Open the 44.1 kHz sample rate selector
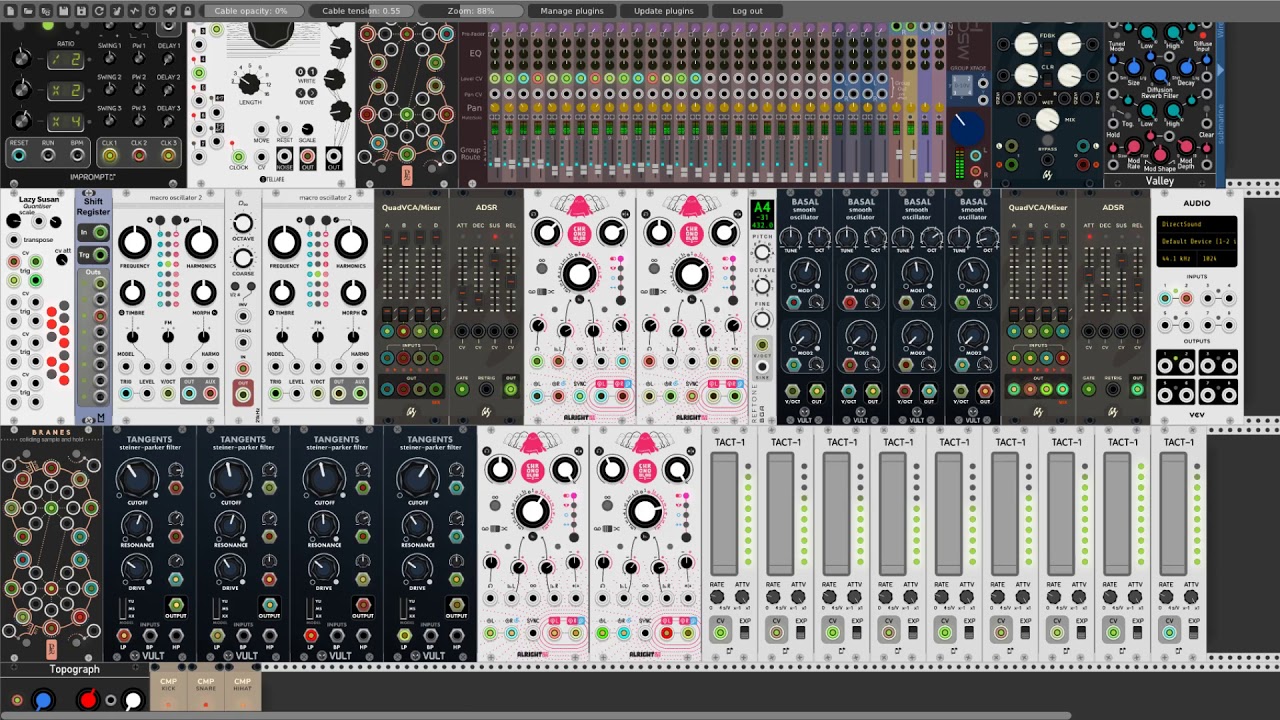Viewport: 1280px width, 720px height. (x=1178, y=258)
